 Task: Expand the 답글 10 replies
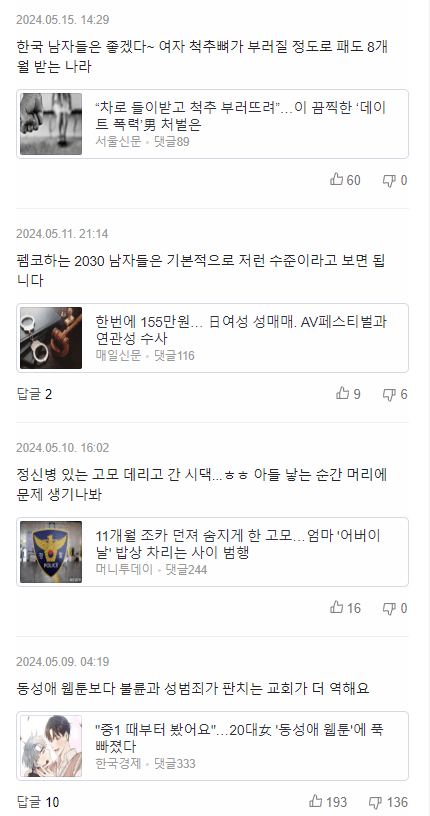[38, 802]
